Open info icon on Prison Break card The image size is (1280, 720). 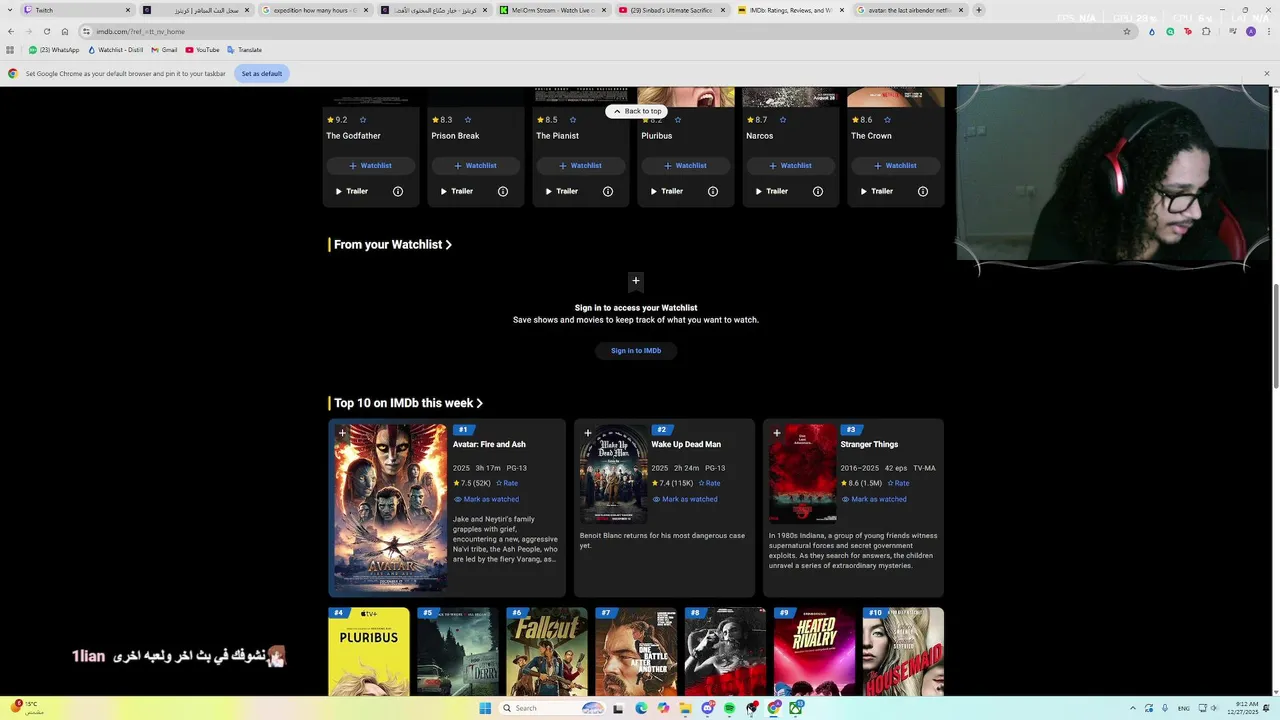503,191
